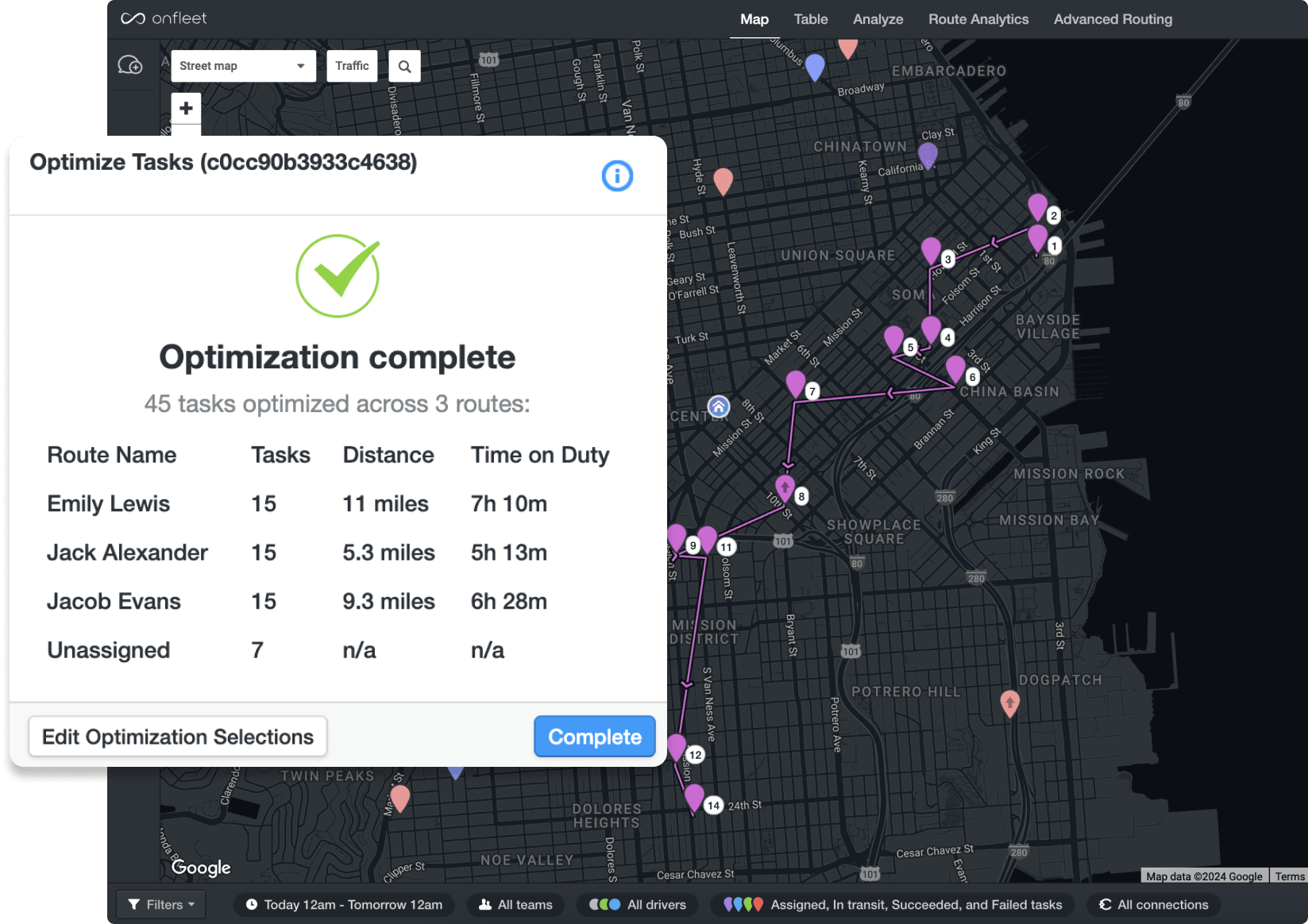Click the clock icon next to Today 12am filter

click(251, 904)
